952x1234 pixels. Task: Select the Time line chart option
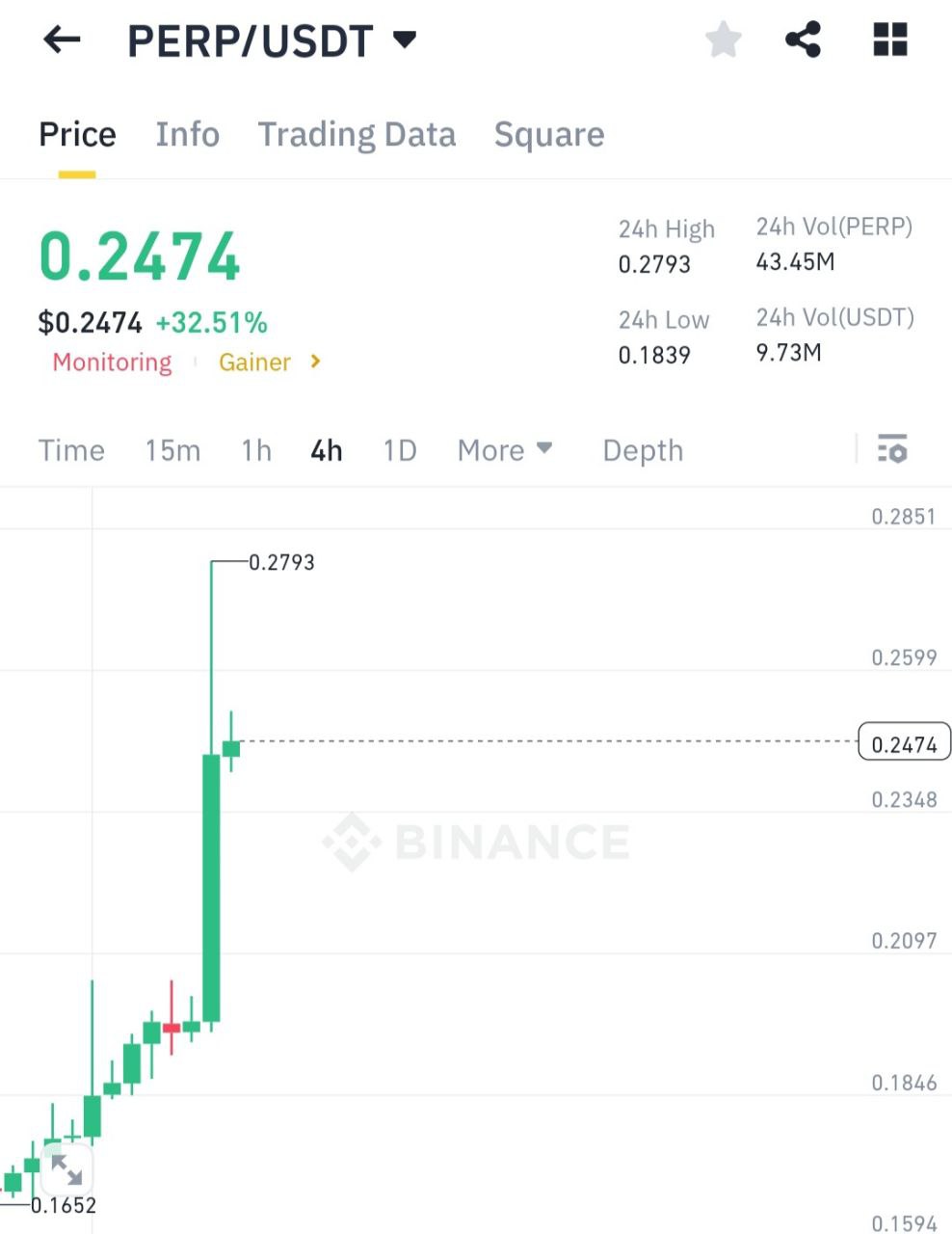[71, 450]
